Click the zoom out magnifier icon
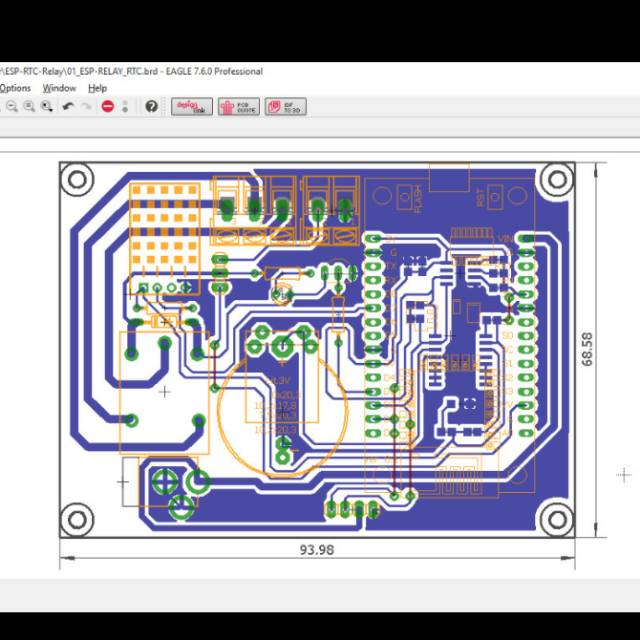 (12, 107)
